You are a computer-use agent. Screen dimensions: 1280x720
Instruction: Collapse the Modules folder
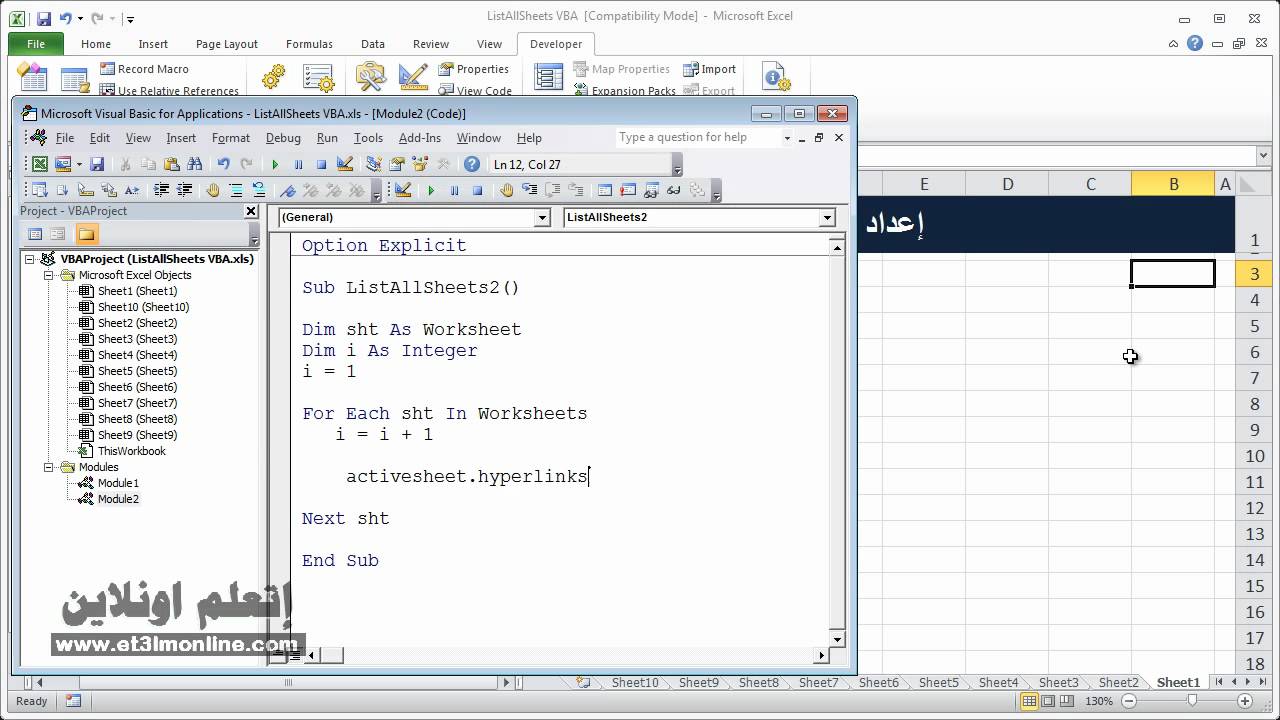point(48,467)
